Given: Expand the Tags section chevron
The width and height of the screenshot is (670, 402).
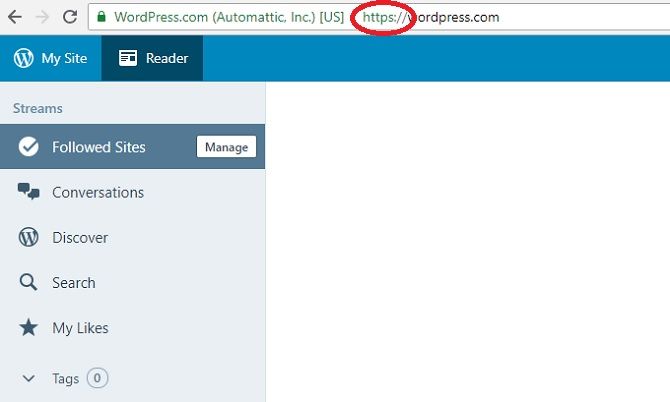Looking at the screenshot, I should tap(28, 379).
